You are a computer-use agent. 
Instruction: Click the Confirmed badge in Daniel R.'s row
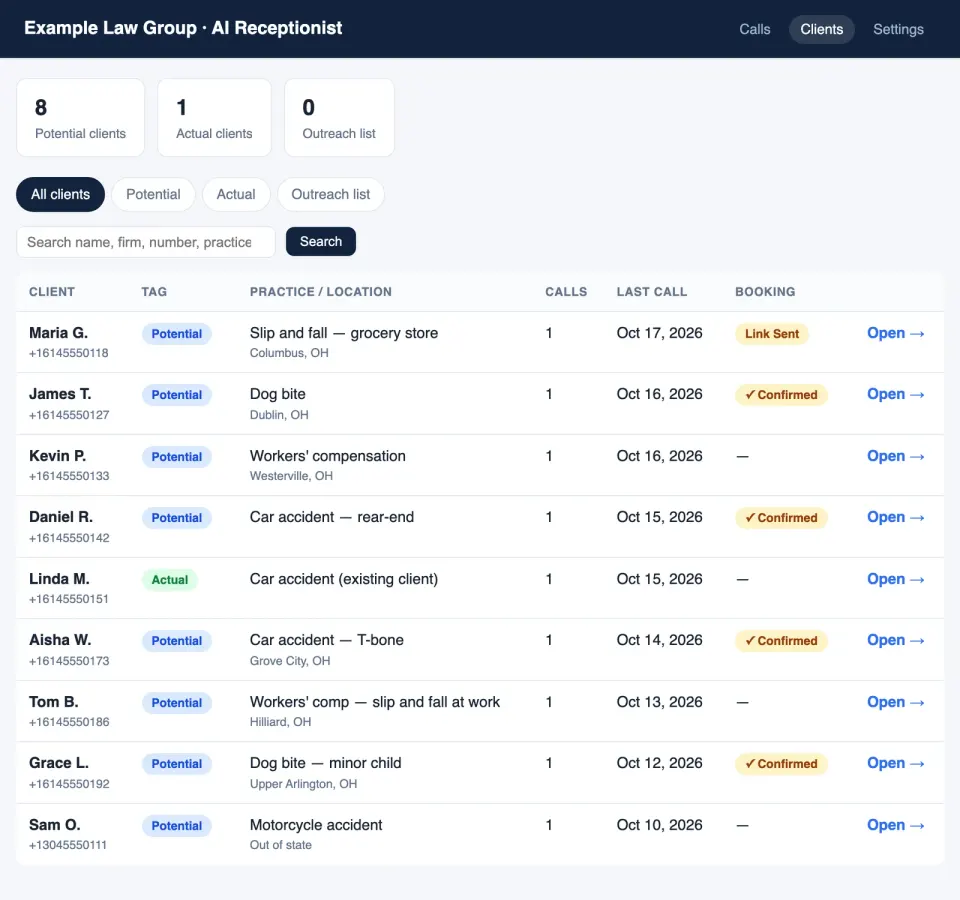781,518
